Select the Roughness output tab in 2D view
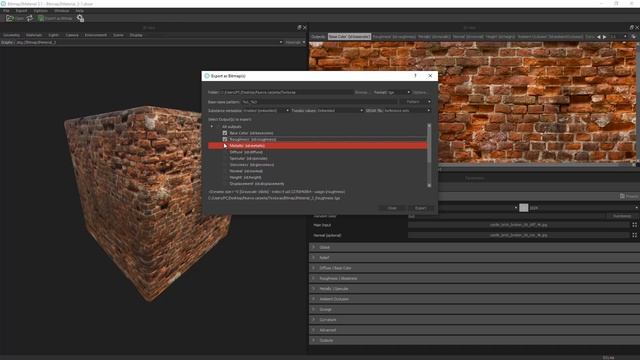This screenshot has height=360, width=640. (394, 37)
